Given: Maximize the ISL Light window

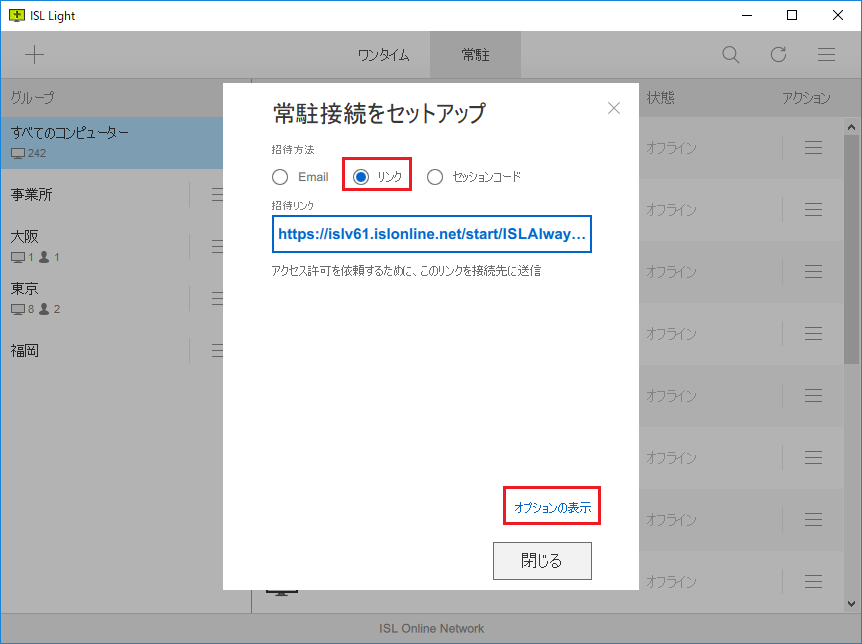Looking at the screenshot, I should (792, 15).
